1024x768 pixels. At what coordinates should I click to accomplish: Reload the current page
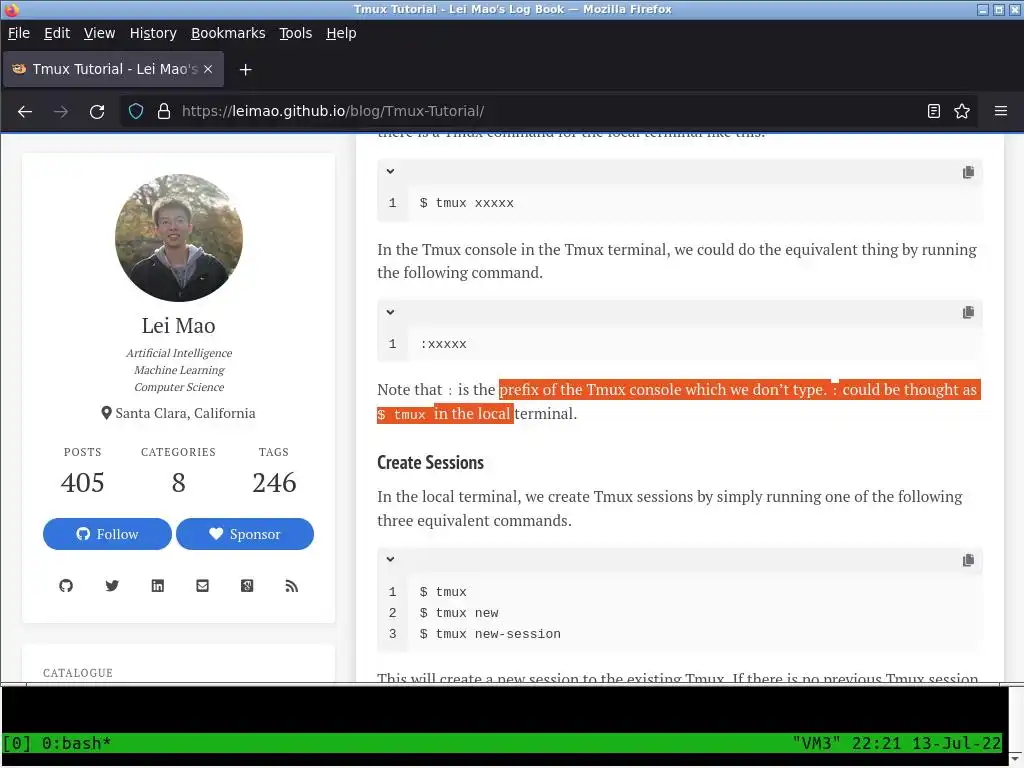[x=97, y=112]
